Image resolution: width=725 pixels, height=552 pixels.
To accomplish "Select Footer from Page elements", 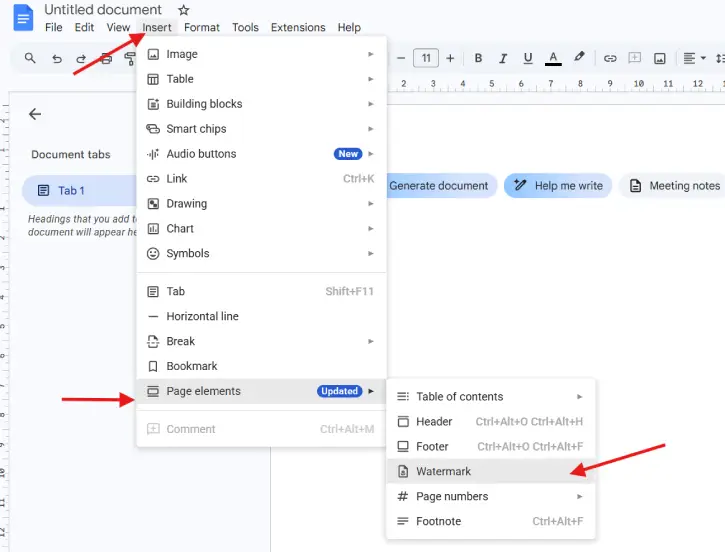I will (490, 447).
